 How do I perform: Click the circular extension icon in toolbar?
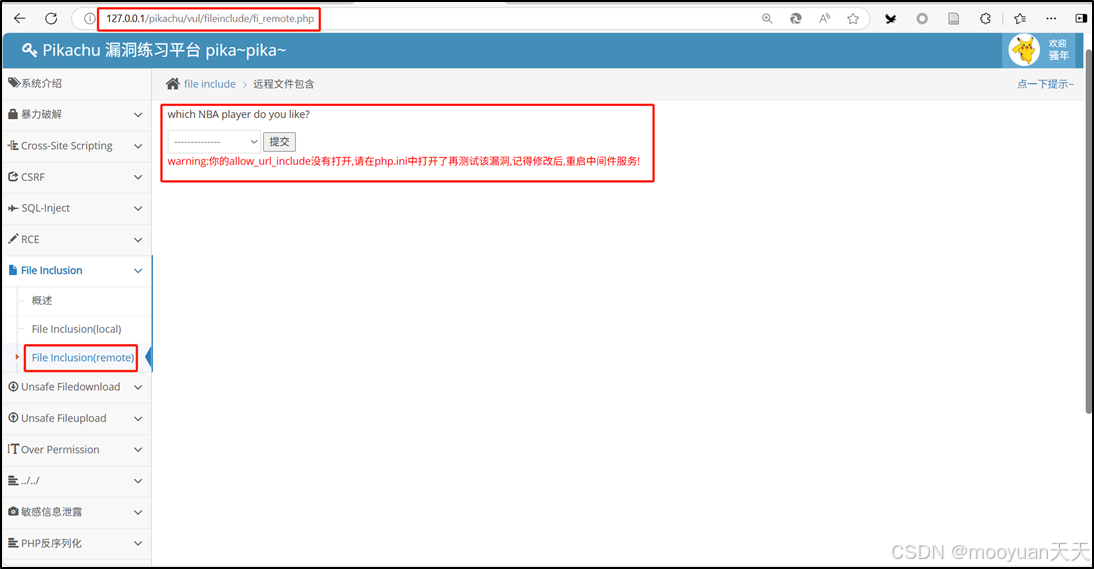click(922, 19)
